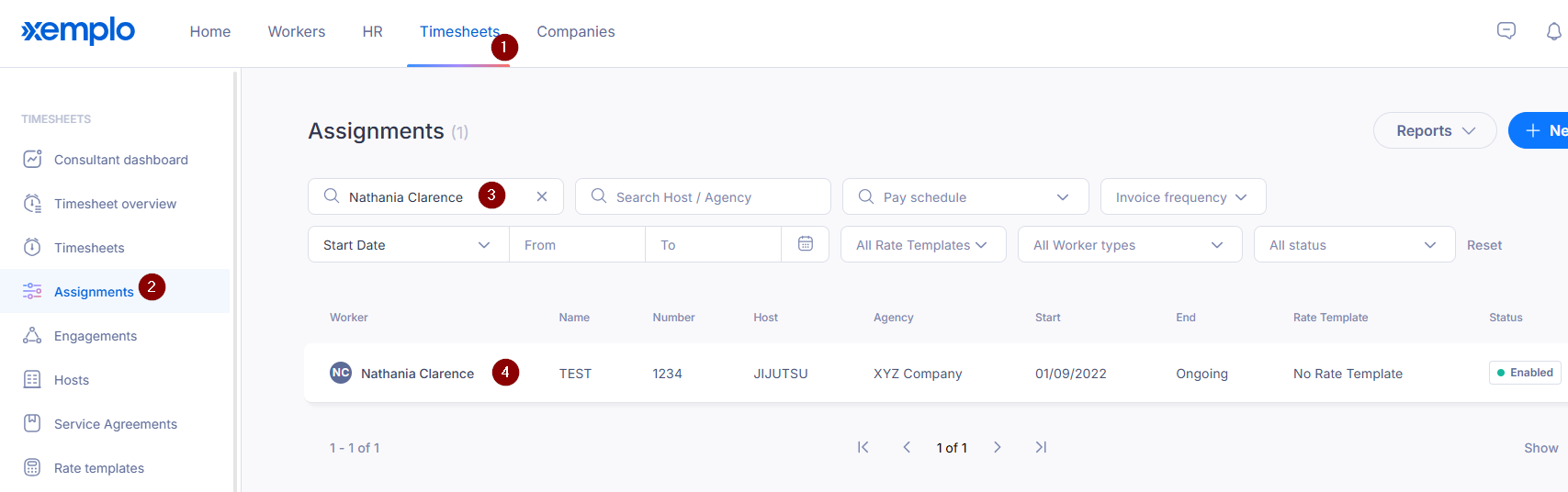Clear the Nathania Clarence search filter
Viewport: 1568px width, 492px height.
542,196
